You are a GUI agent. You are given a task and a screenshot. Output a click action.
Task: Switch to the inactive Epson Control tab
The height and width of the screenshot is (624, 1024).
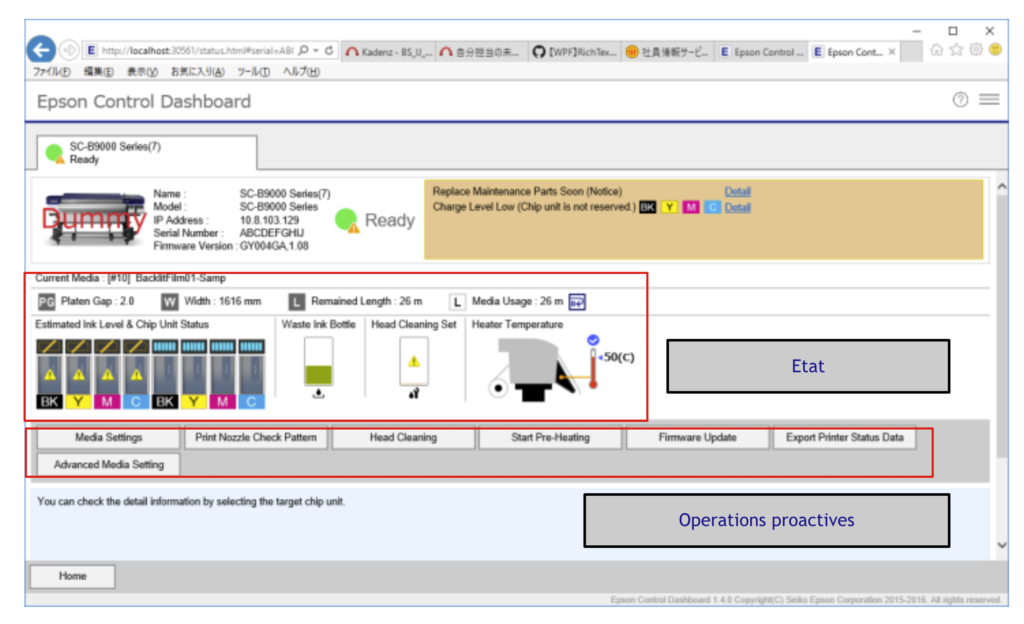click(761, 52)
